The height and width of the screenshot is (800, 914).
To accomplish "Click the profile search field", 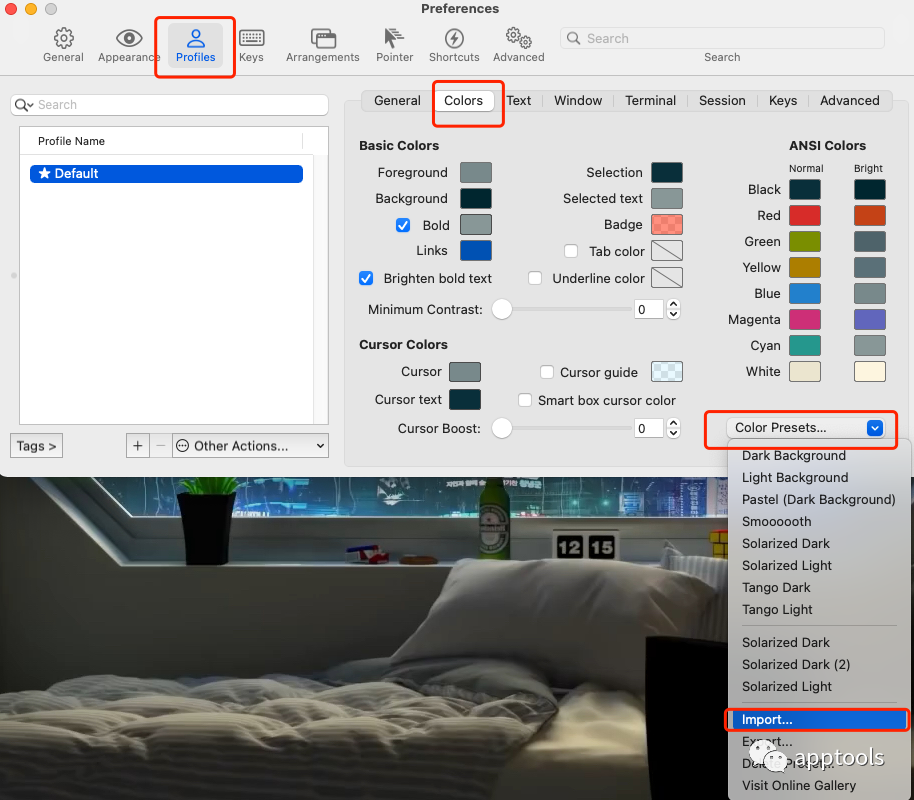I will click(170, 105).
